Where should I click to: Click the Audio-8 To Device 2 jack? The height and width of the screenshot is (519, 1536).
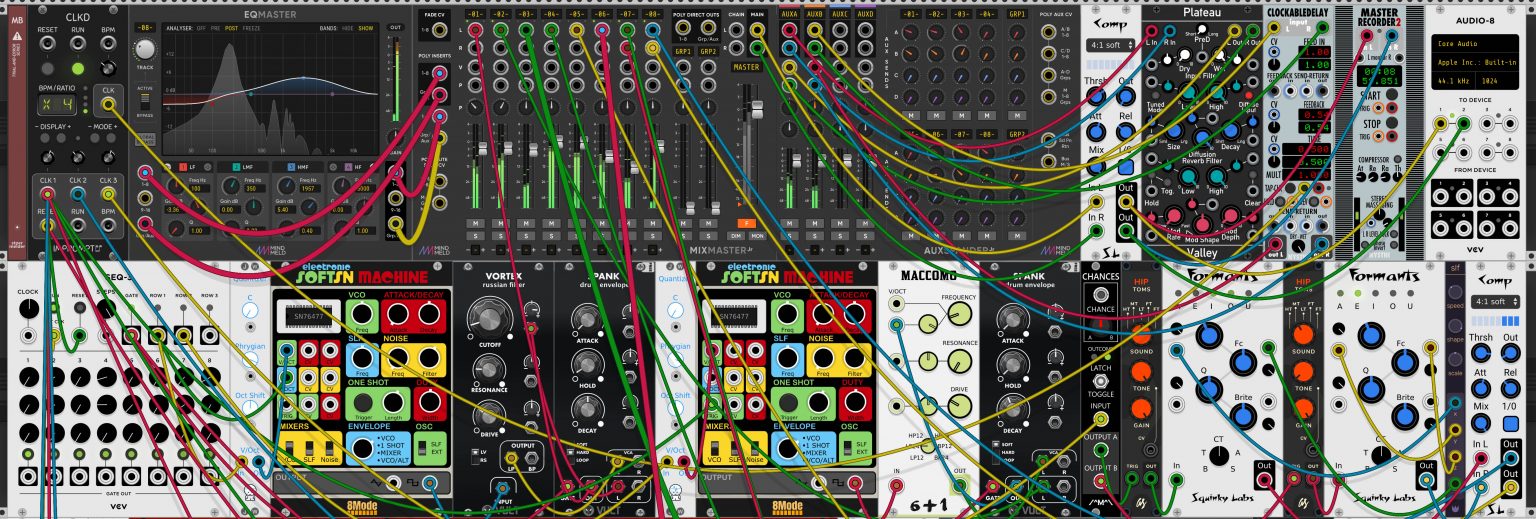click(1464, 123)
